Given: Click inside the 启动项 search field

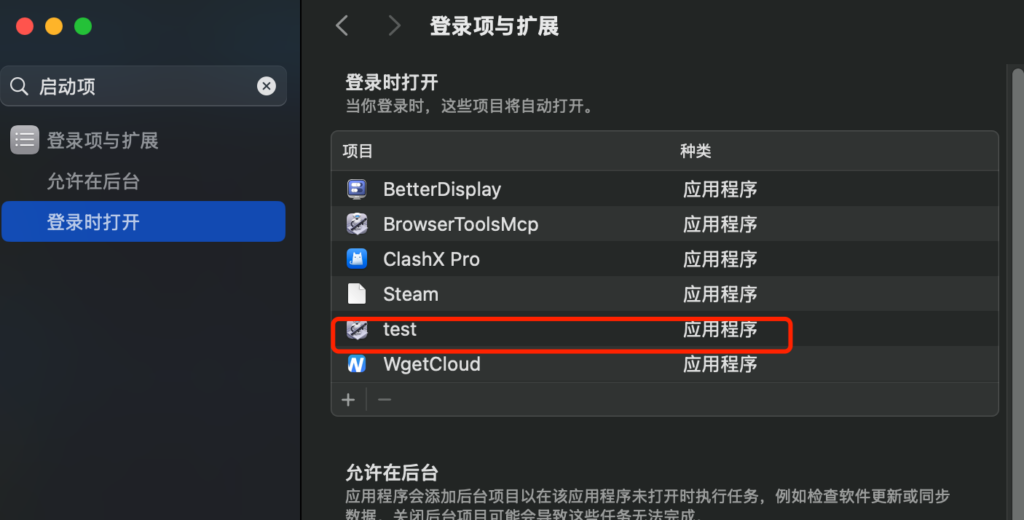Looking at the screenshot, I should tap(144, 86).
